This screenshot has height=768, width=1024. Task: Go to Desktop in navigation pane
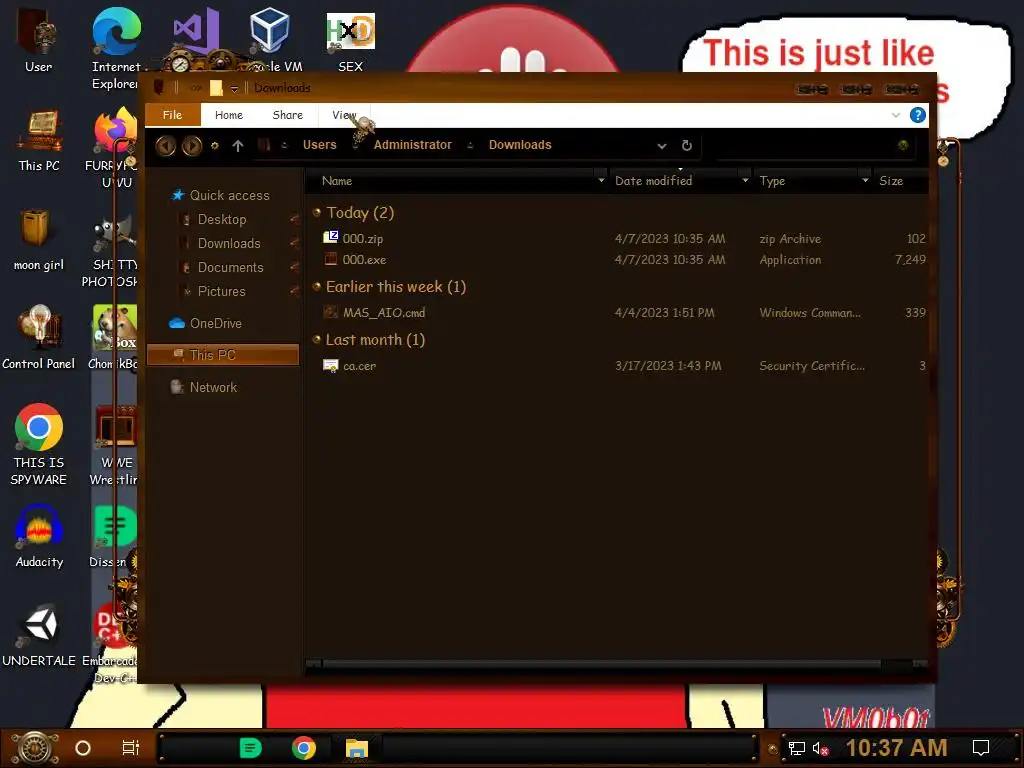[x=222, y=219]
